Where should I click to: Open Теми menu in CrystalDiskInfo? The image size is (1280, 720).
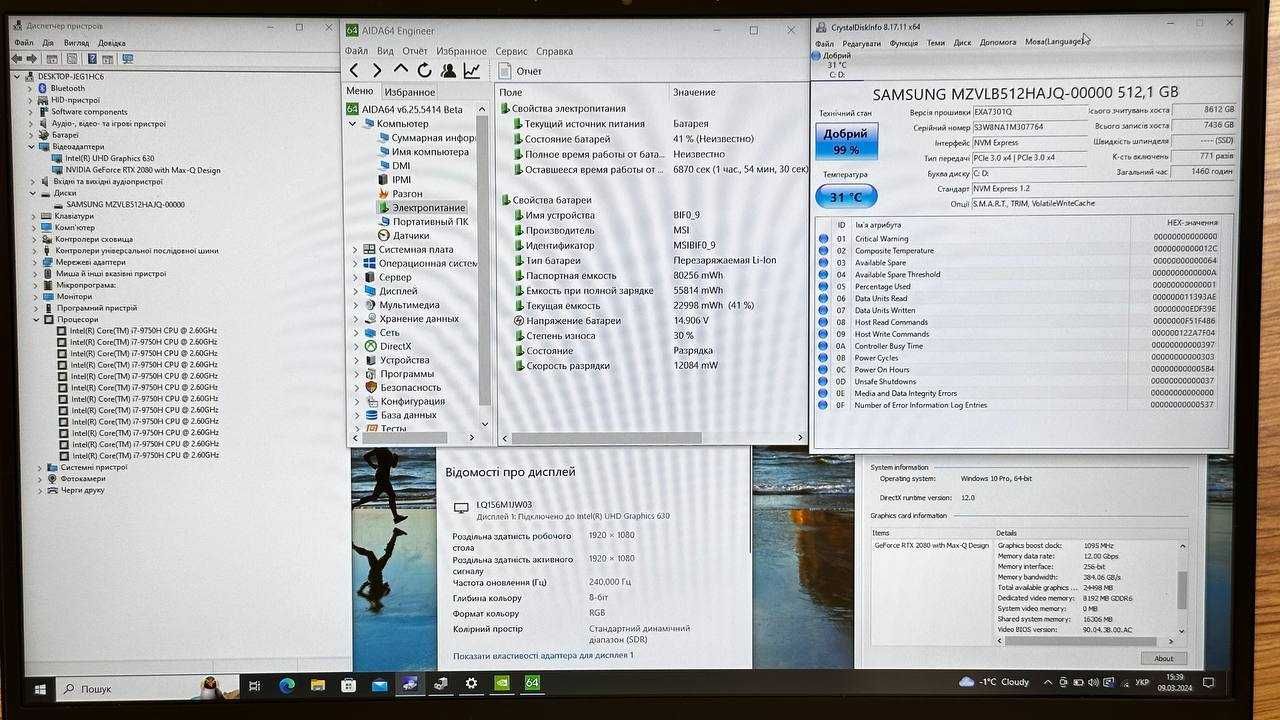pyautogui.click(x=935, y=43)
